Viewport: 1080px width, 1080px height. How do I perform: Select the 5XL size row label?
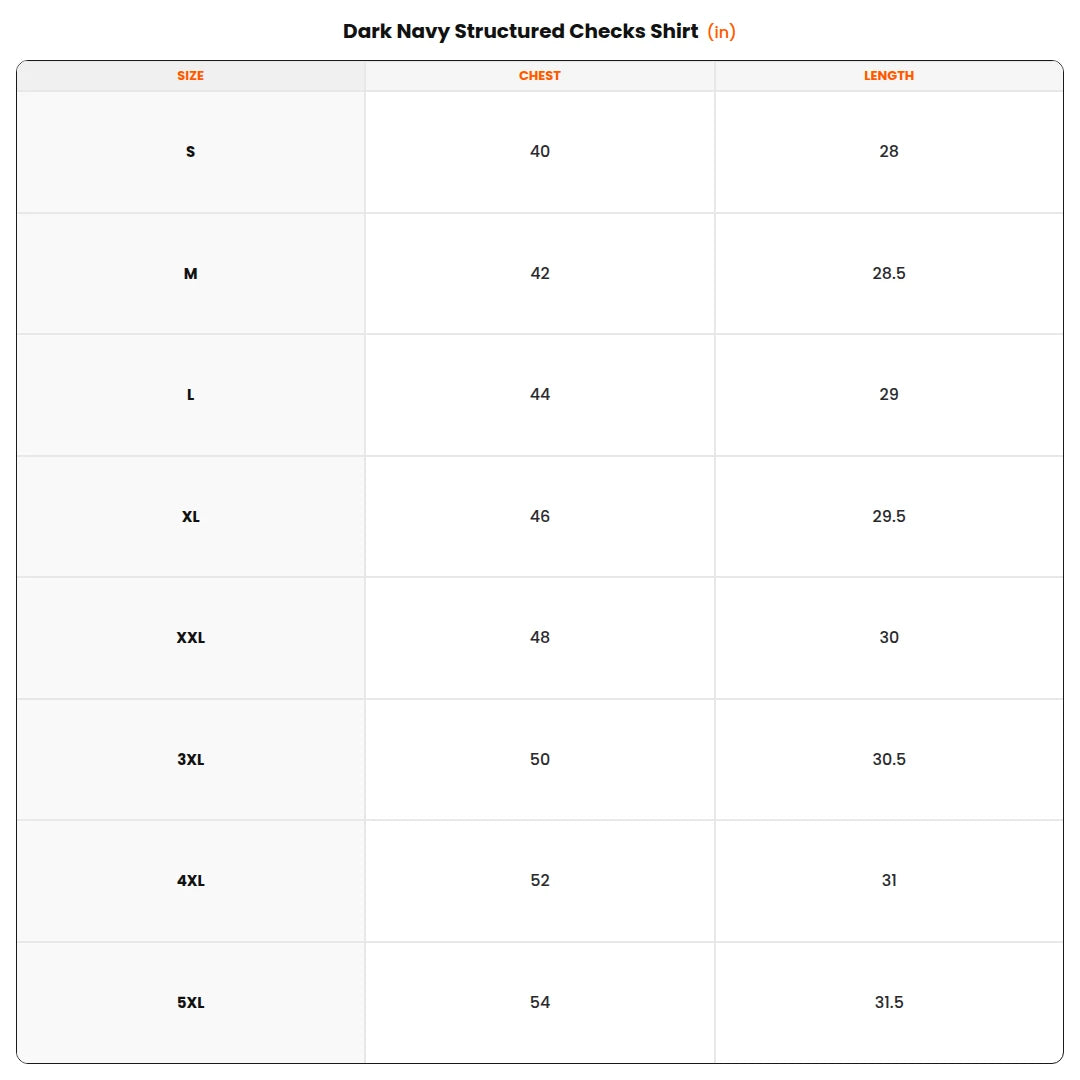click(x=191, y=1003)
